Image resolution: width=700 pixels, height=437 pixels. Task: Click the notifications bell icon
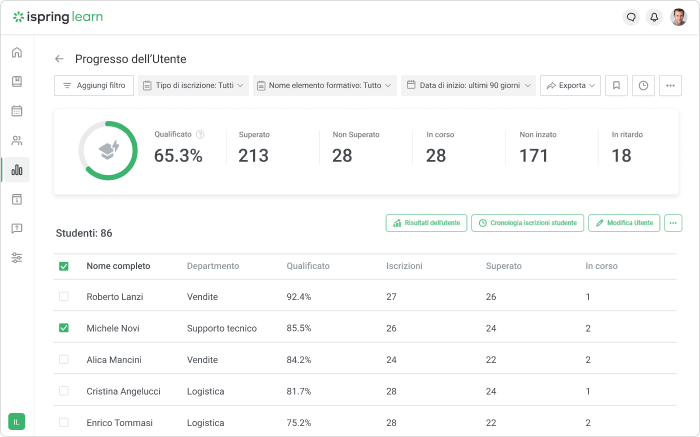click(x=654, y=17)
